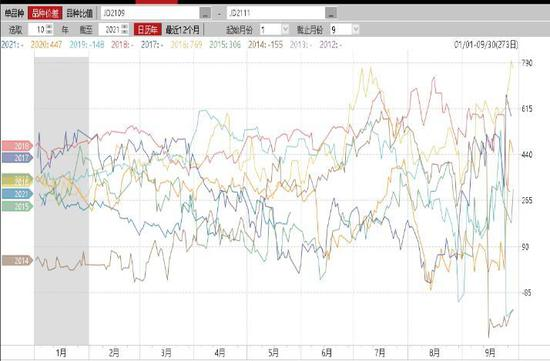
Task: Click the yellow 2016 line label tag
Action: [x=18, y=181]
